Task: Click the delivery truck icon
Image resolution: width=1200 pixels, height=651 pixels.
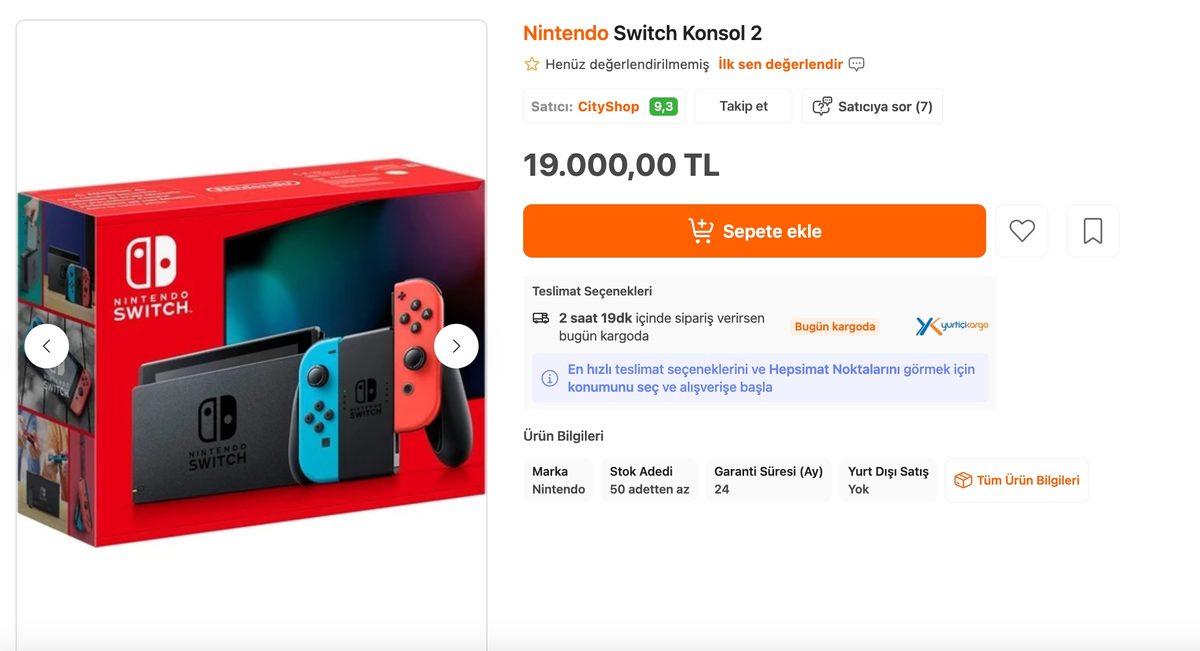Action: tap(542, 317)
